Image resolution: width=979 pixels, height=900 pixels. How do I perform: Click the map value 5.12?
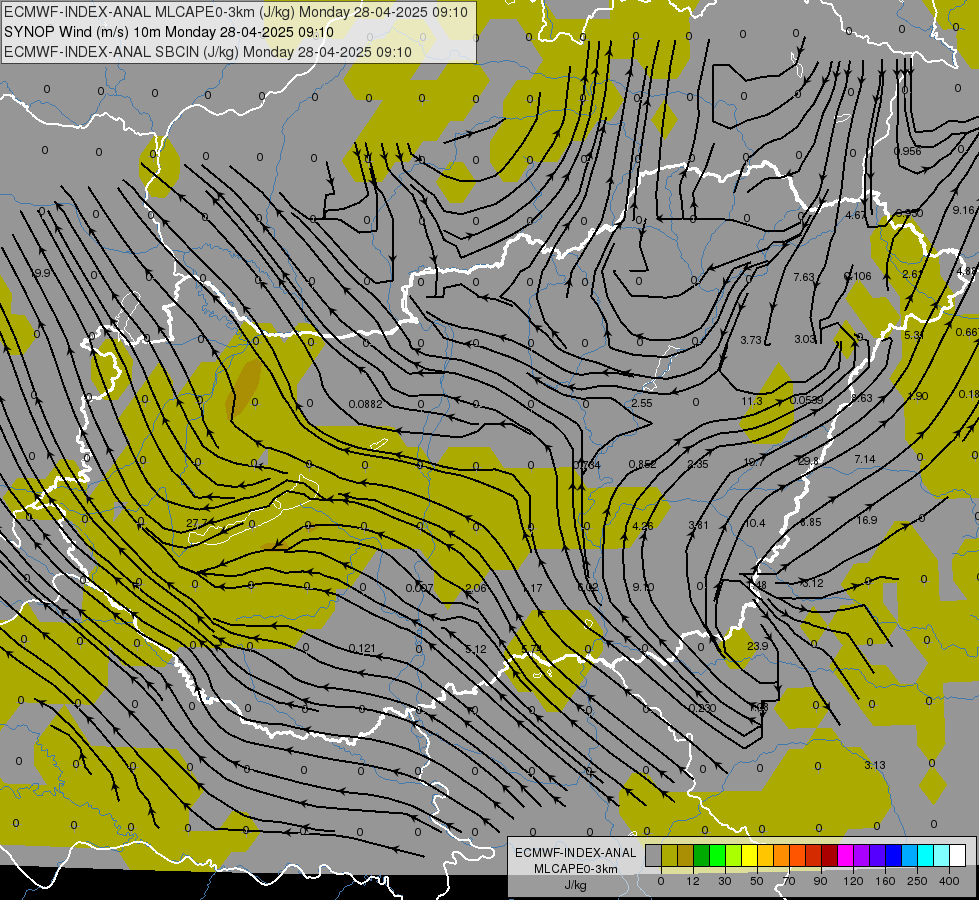[x=476, y=649]
